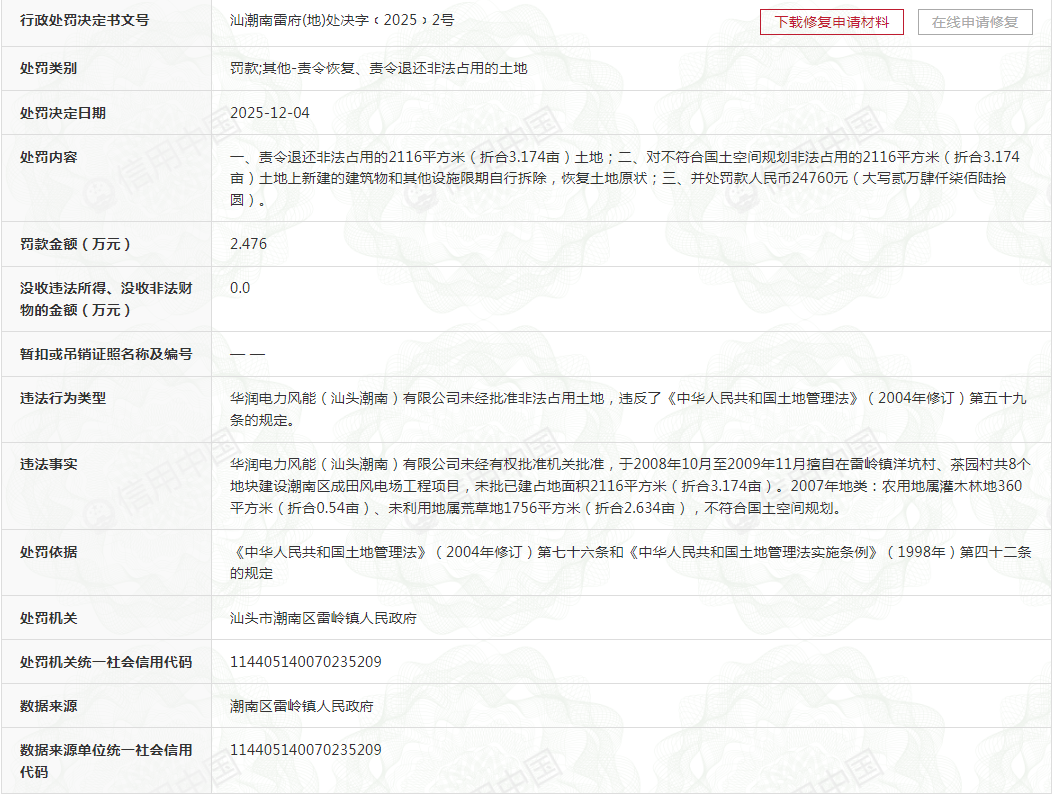This screenshot has width=1056, height=794.
Task: Click the date 2025-12-04
Action: click(x=270, y=113)
